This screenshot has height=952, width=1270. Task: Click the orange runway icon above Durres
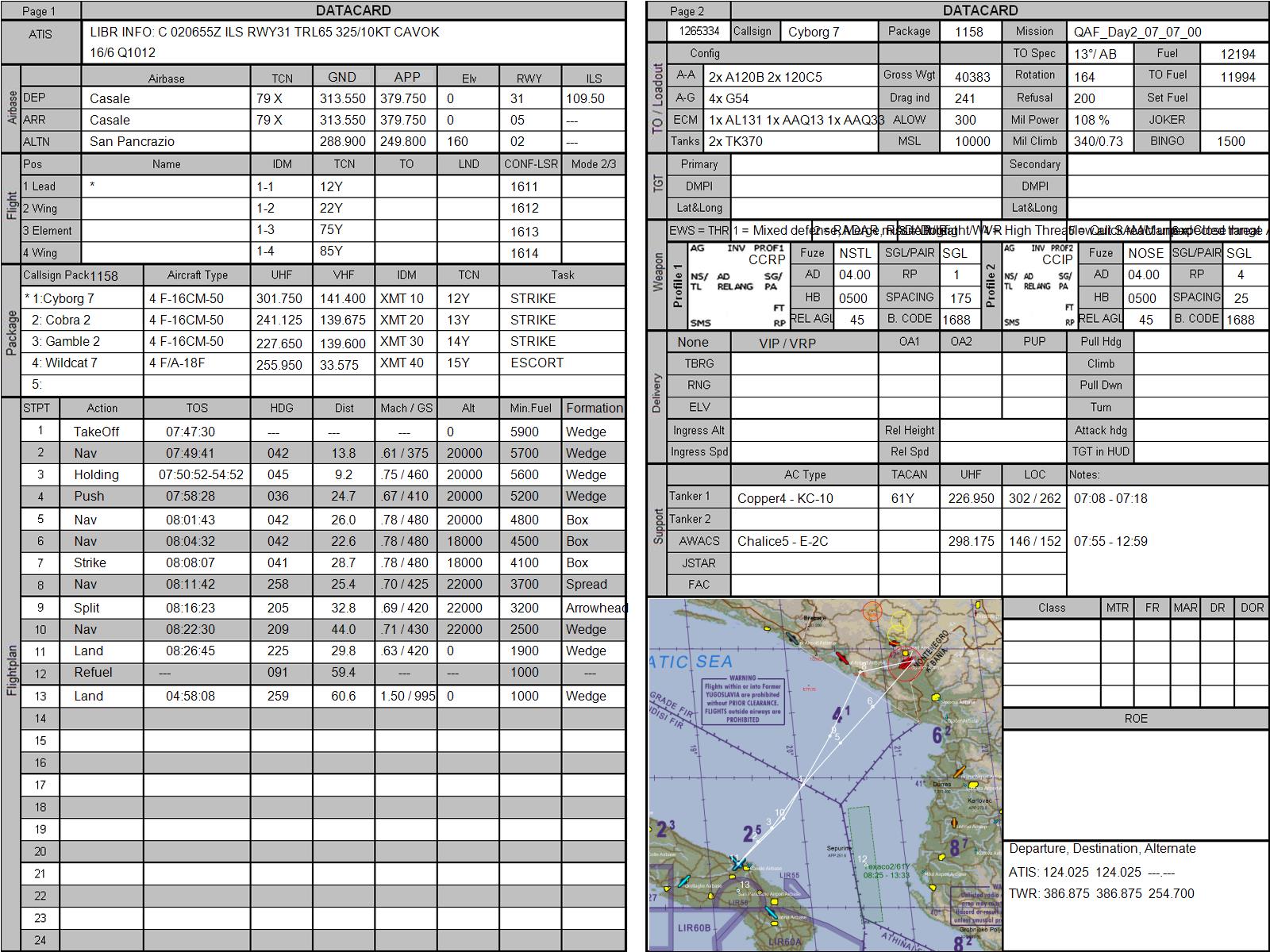click(x=960, y=772)
